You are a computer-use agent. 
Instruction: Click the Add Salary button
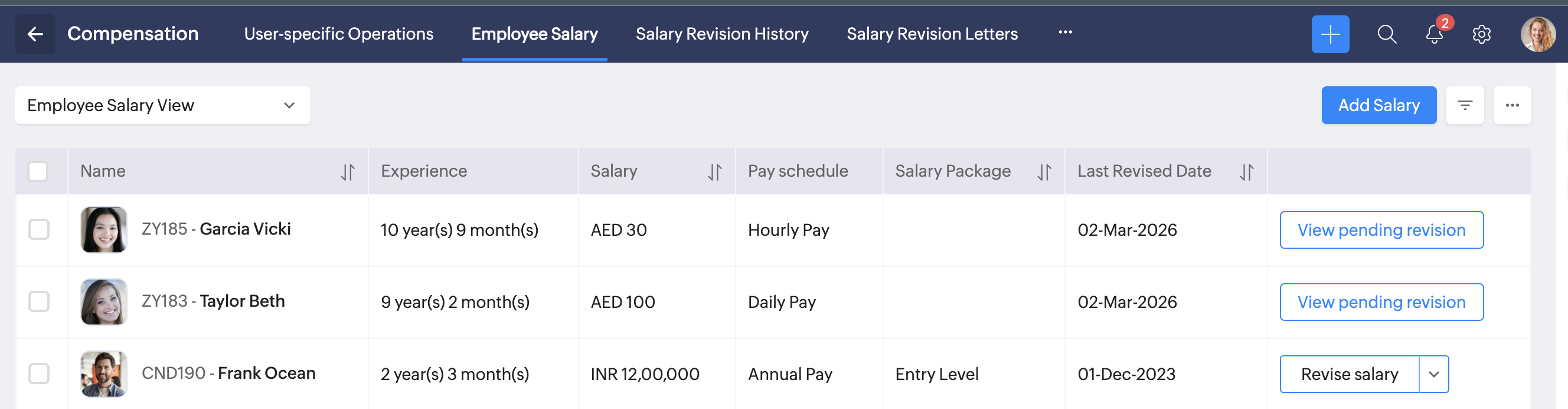tap(1378, 105)
